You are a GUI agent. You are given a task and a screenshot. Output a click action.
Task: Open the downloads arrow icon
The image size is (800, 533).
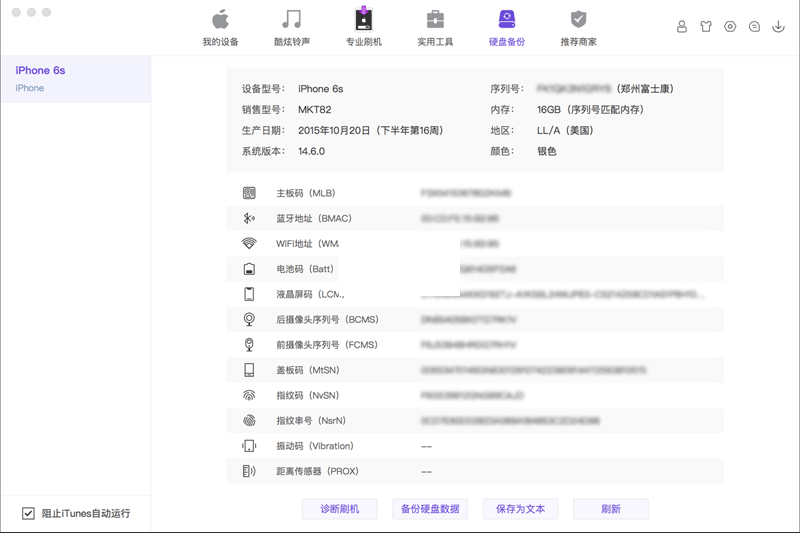click(x=778, y=27)
